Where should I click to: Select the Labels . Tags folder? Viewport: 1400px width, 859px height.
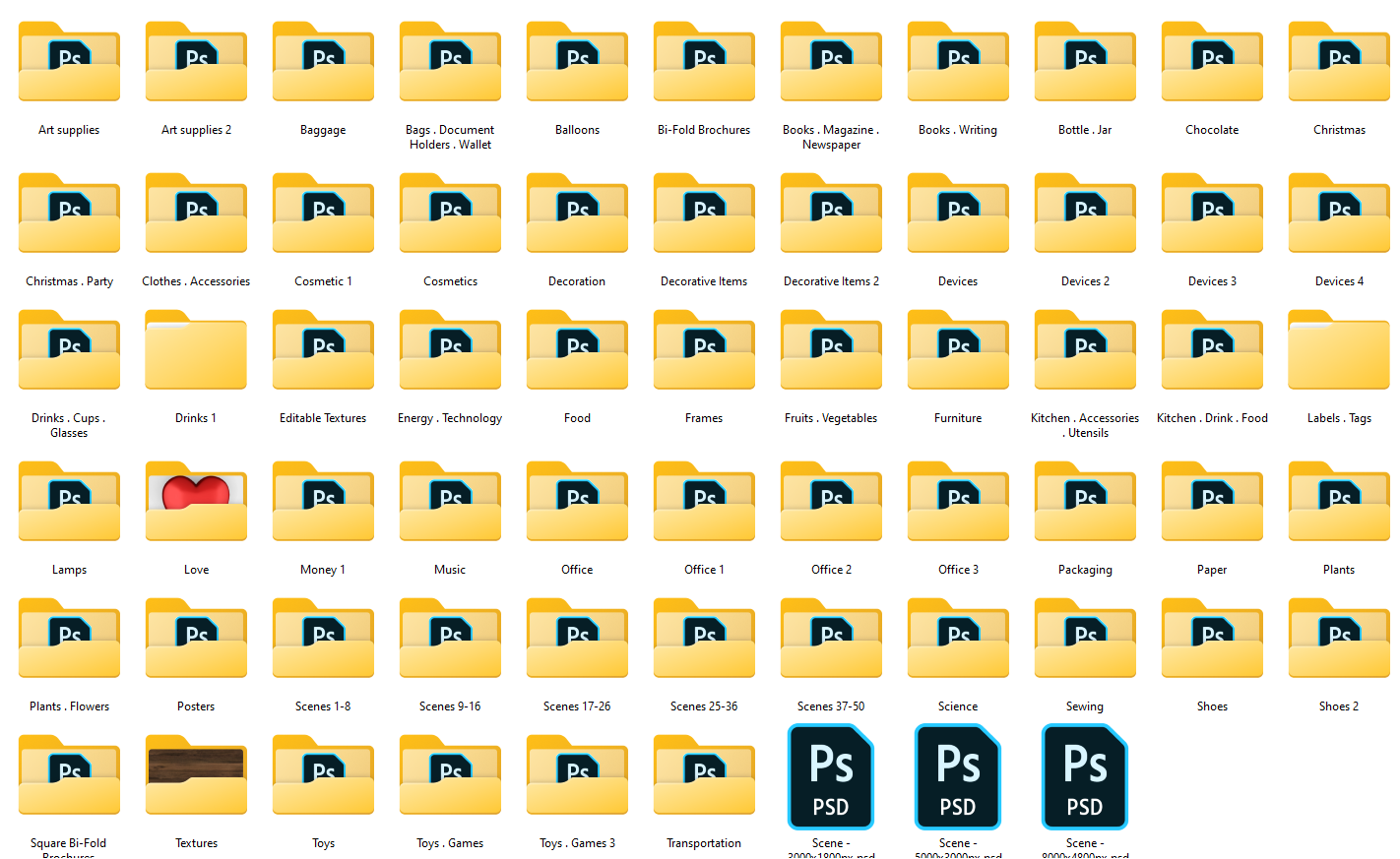click(1339, 350)
